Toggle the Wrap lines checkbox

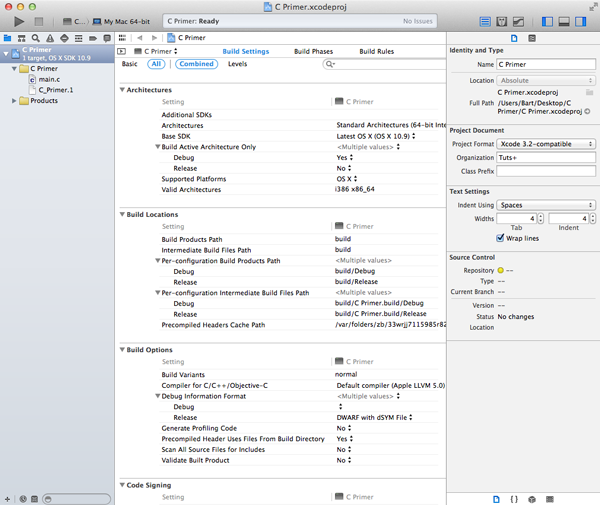500,238
